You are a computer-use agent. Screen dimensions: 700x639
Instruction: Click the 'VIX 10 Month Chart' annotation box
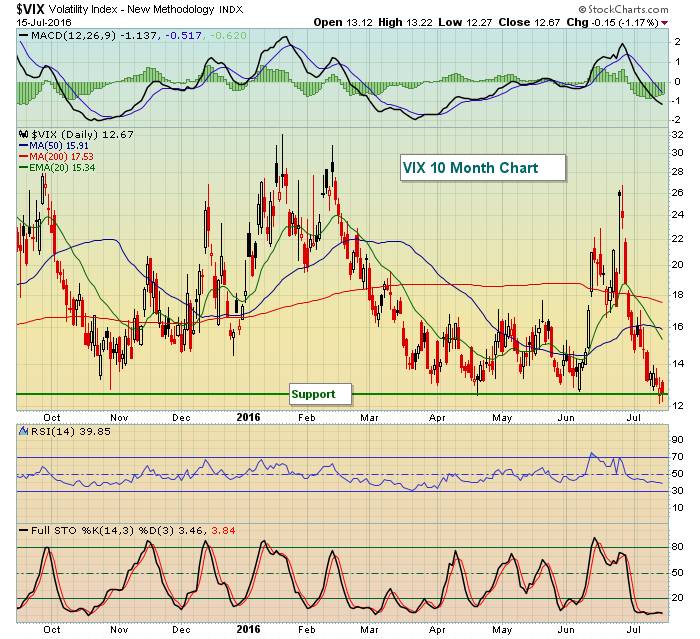483,168
